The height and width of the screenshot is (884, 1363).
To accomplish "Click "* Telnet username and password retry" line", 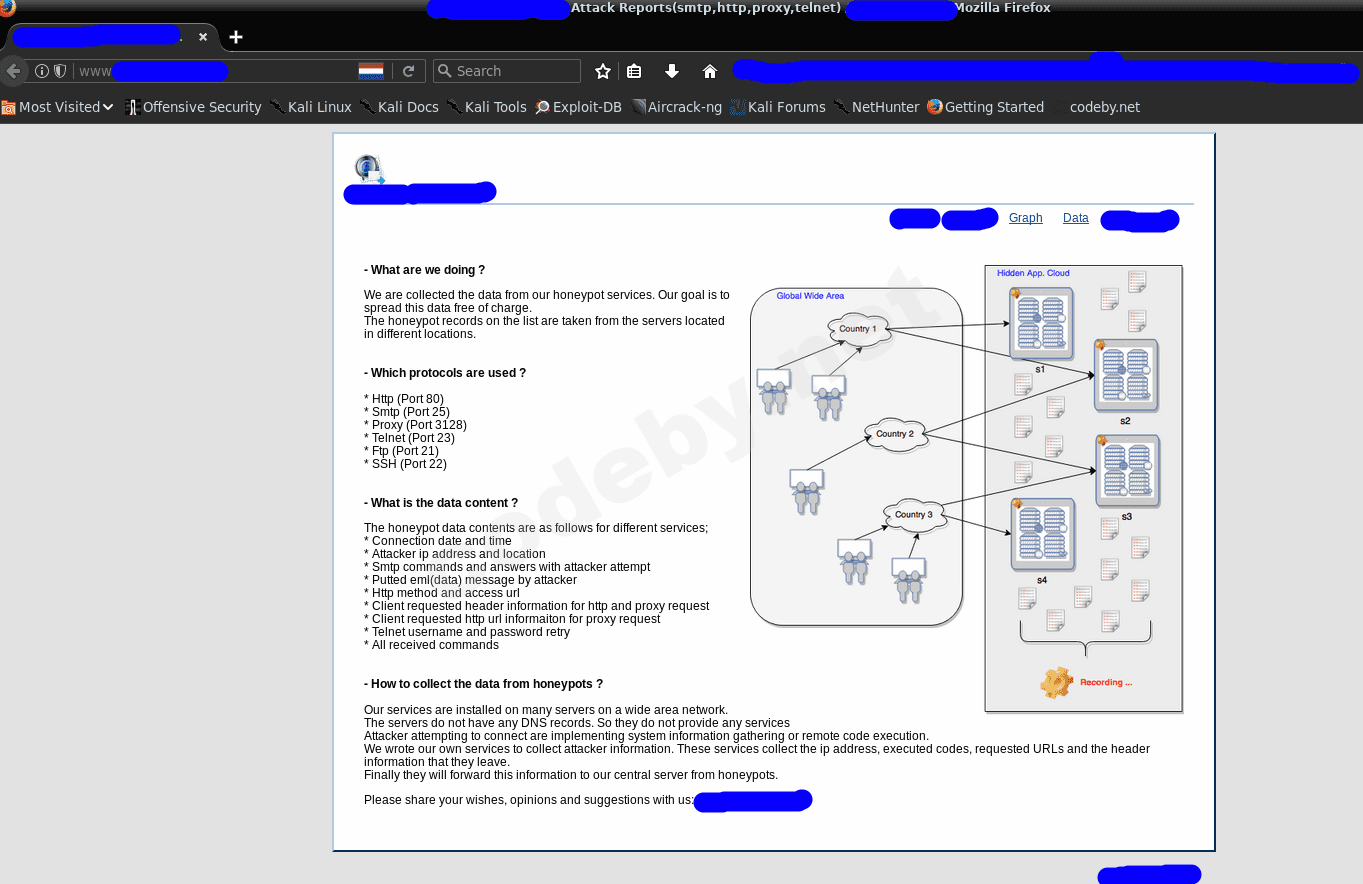I will pos(467,632).
